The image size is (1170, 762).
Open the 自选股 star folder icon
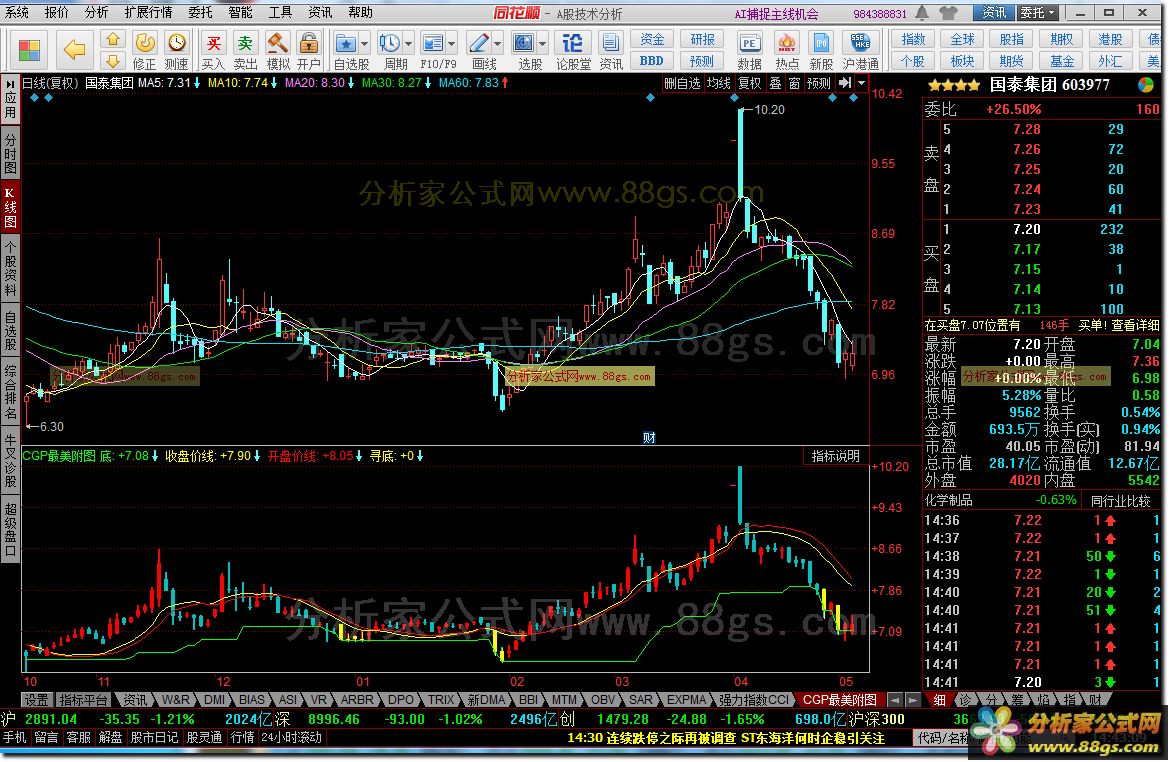(345, 43)
